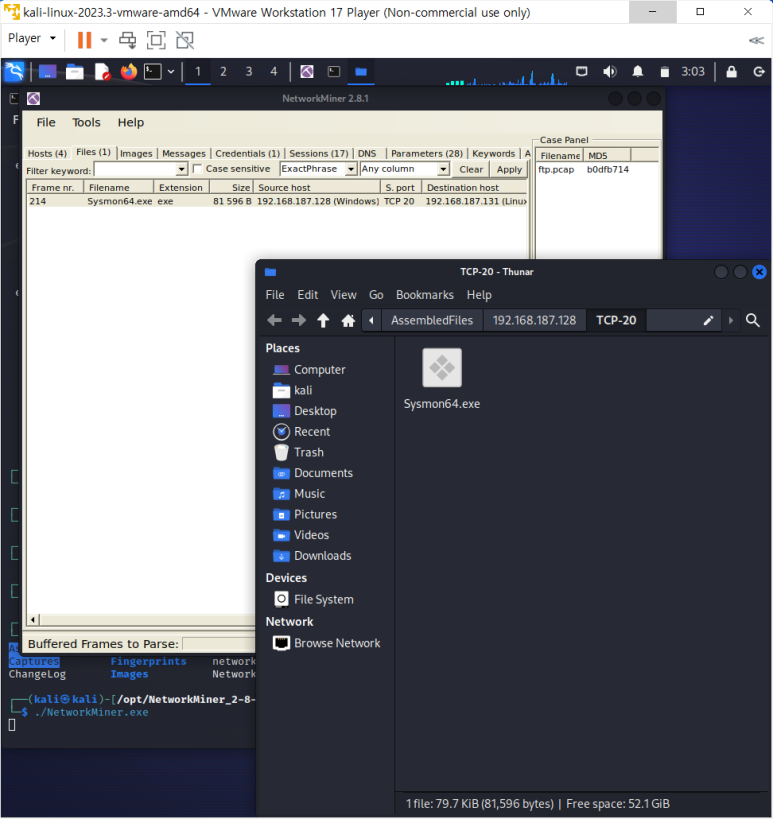Launch Firefox from the Kali panel
The image size is (773, 819).
[128, 71]
